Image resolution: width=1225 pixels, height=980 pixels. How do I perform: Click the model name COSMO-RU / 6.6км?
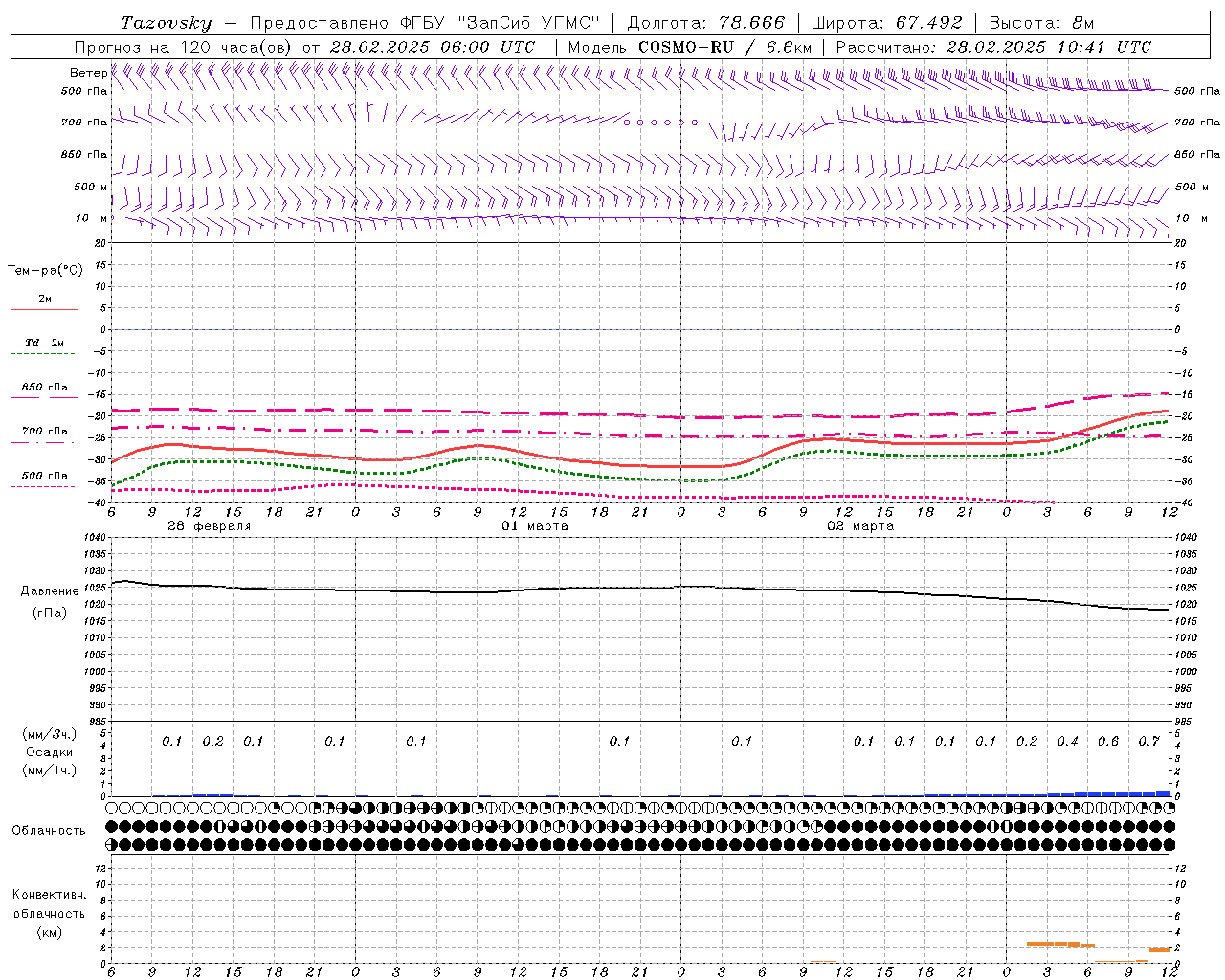click(x=724, y=47)
